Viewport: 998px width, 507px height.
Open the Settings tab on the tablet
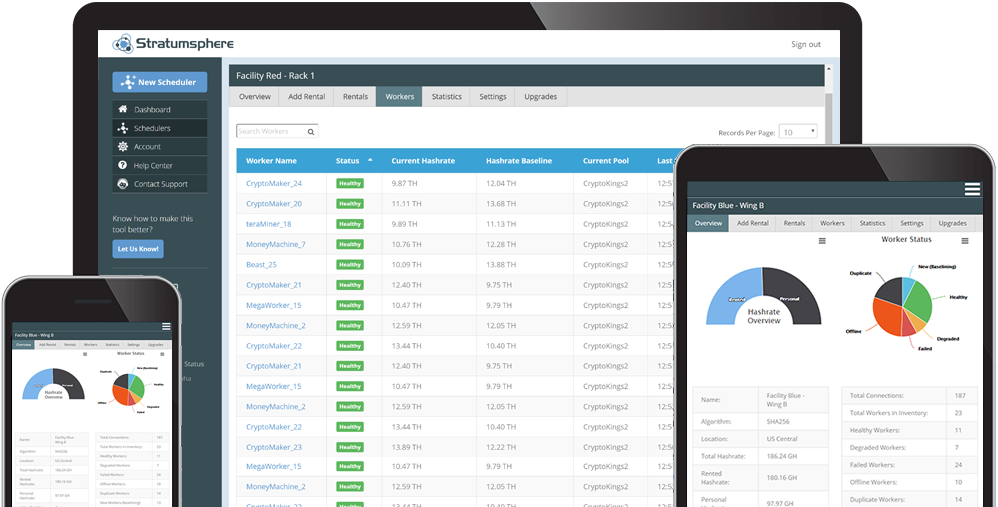[x=911, y=223]
